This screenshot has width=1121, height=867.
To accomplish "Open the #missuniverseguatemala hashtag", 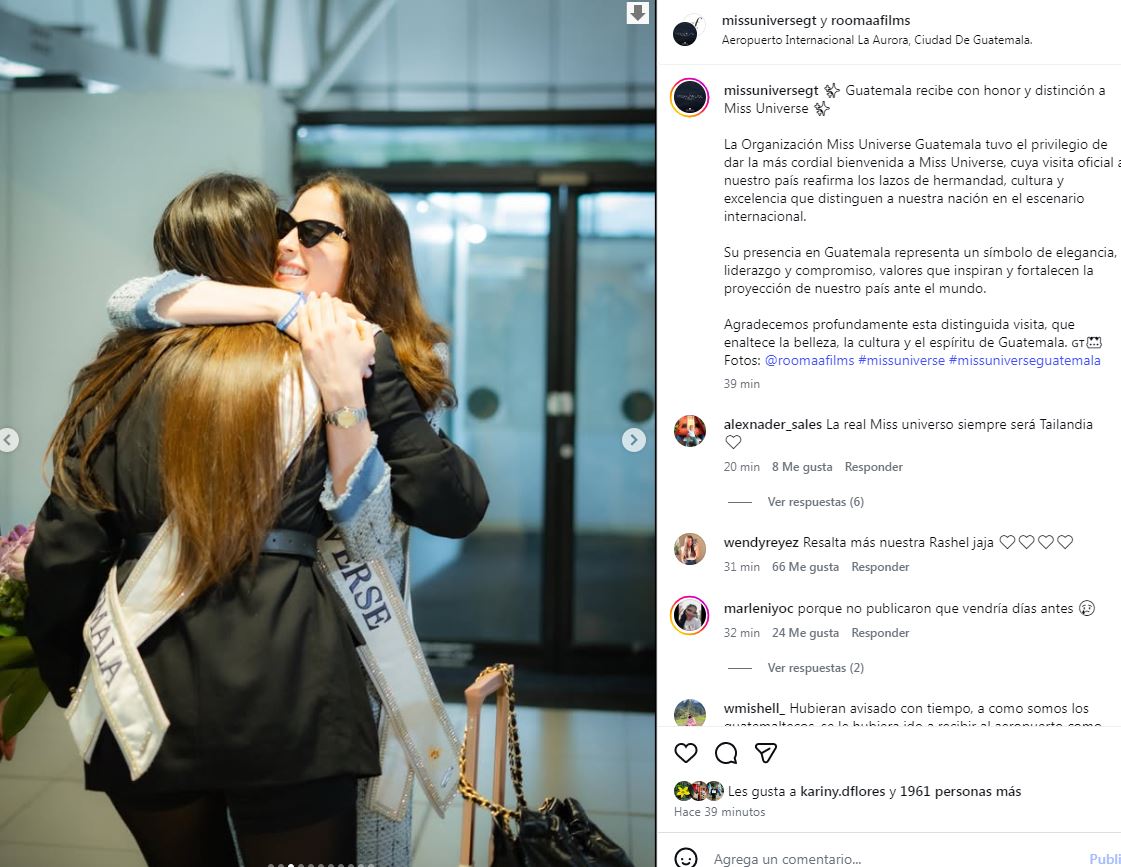I will pyautogui.click(x=1024, y=360).
